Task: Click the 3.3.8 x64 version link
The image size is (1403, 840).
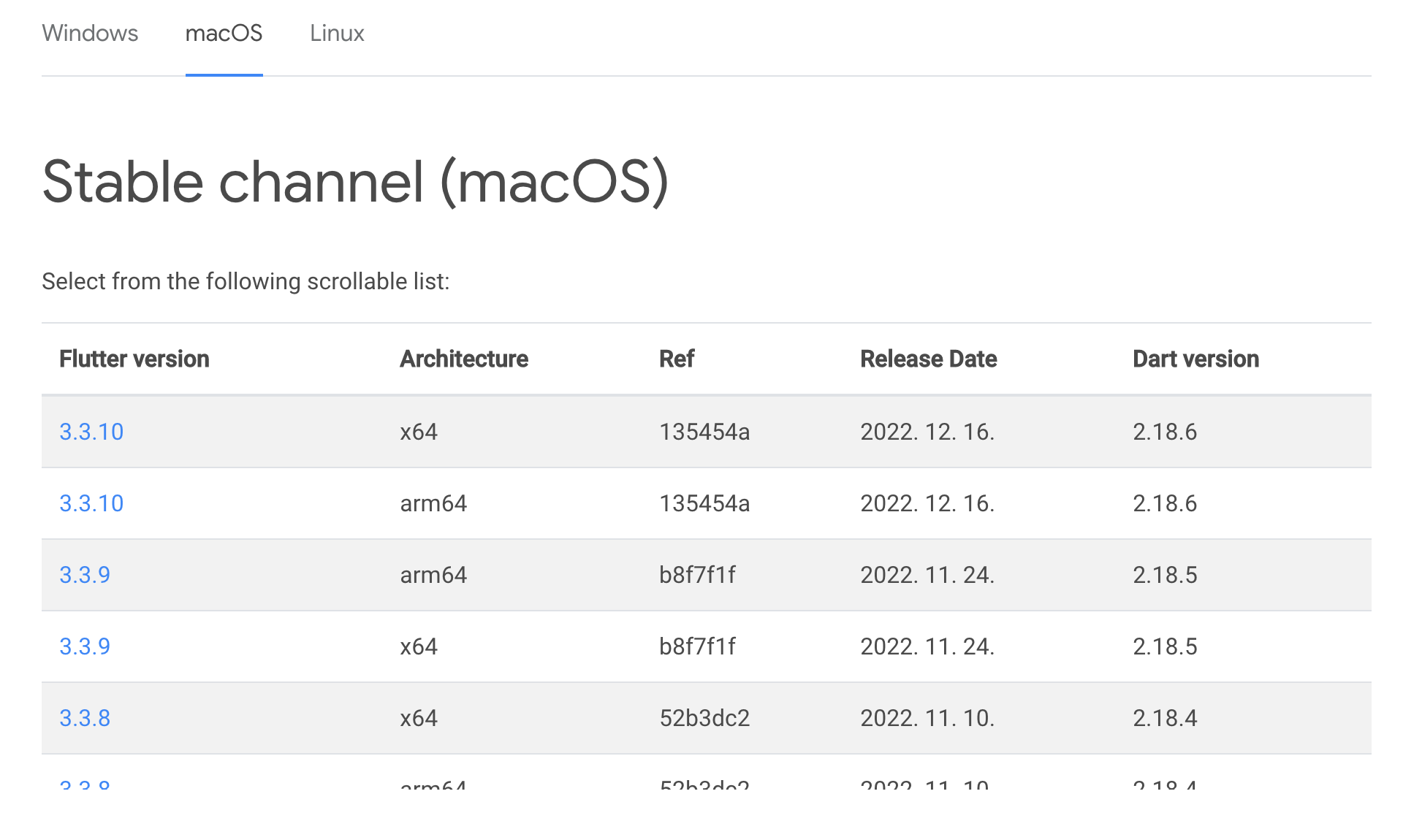Action: tap(85, 718)
